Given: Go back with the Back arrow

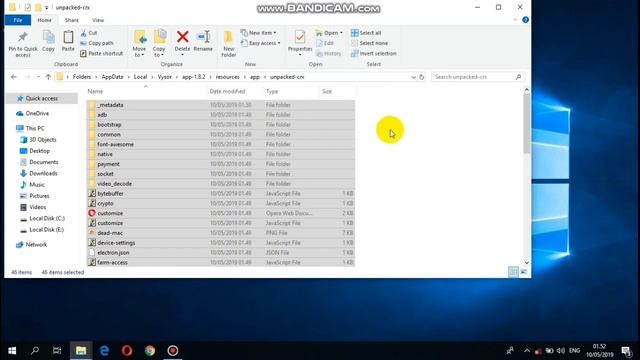Looking at the screenshot, I should (x=14, y=77).
